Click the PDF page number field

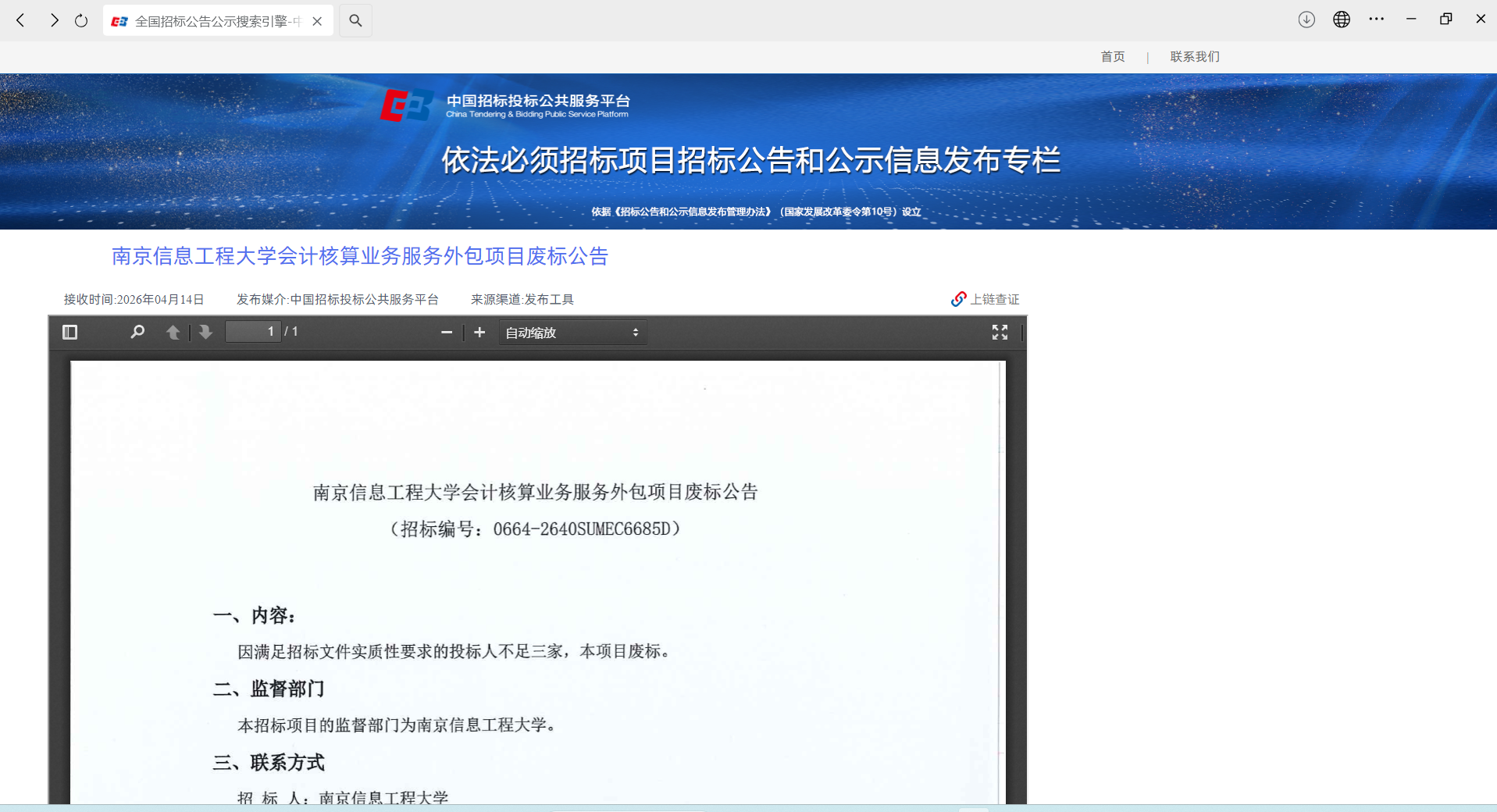pyautogui.click(x=253, y=332)
